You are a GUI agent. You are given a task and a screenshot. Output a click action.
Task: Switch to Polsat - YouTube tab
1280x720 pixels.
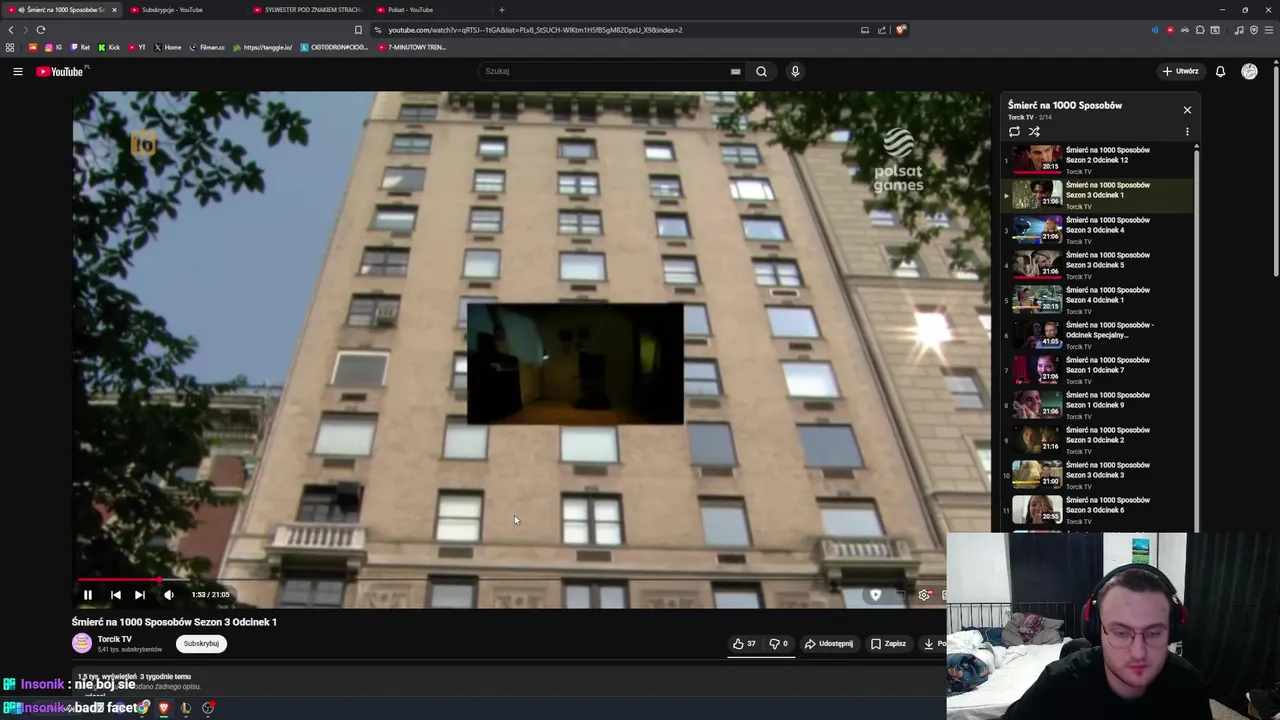tap(428, 10)
